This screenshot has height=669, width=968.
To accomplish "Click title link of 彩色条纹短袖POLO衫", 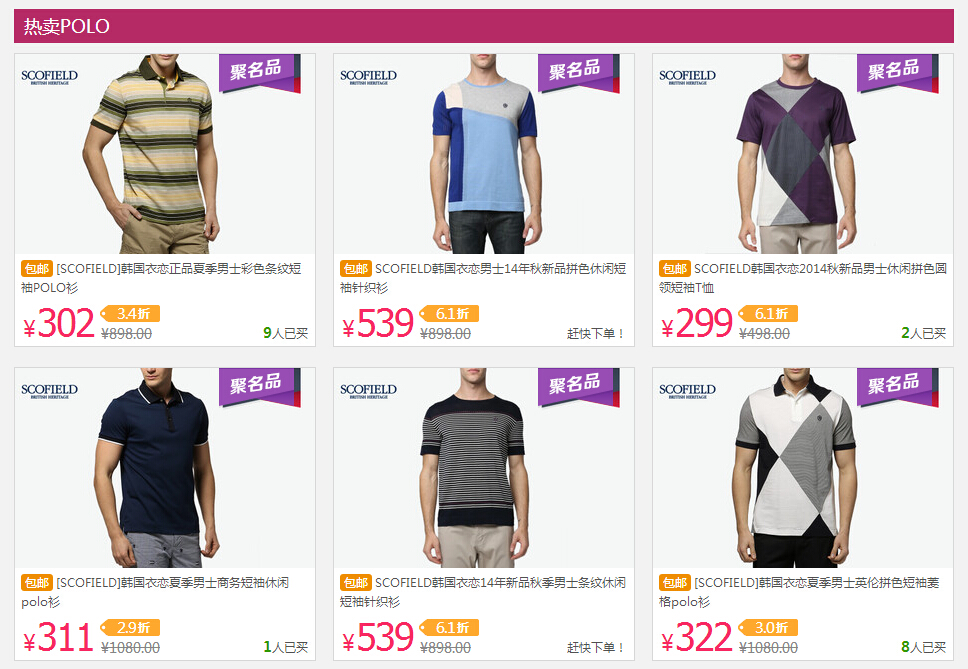I will [161, 278].
